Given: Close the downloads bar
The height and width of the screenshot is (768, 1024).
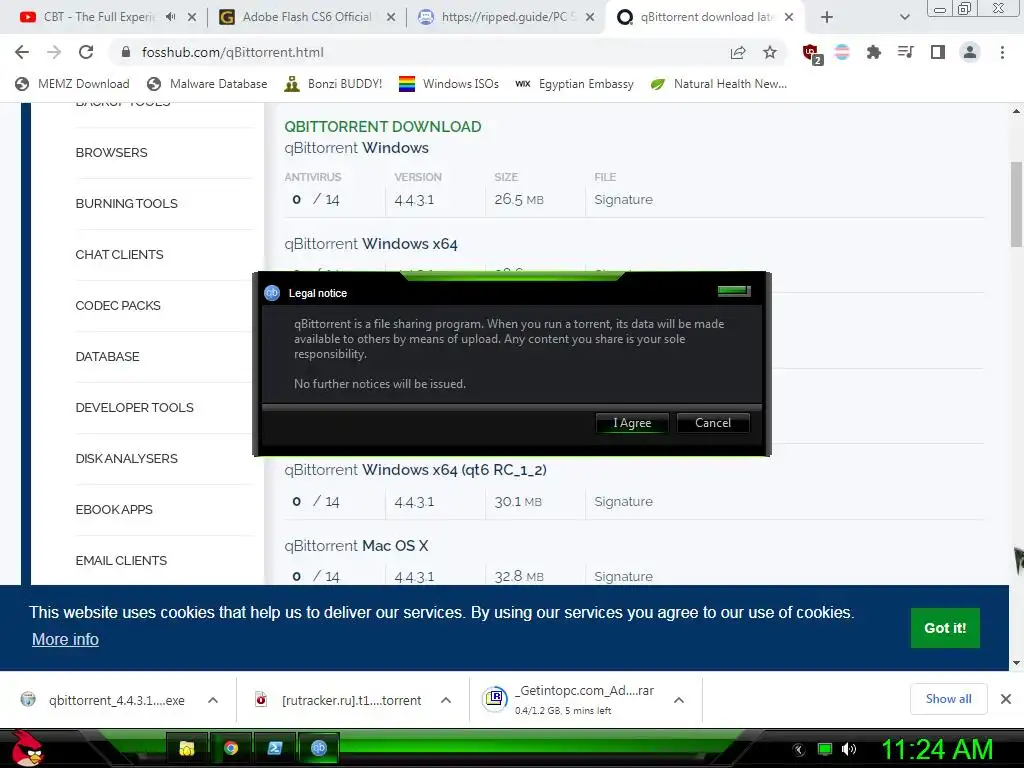Looking at the screenshot, I should coord(1006,699).
